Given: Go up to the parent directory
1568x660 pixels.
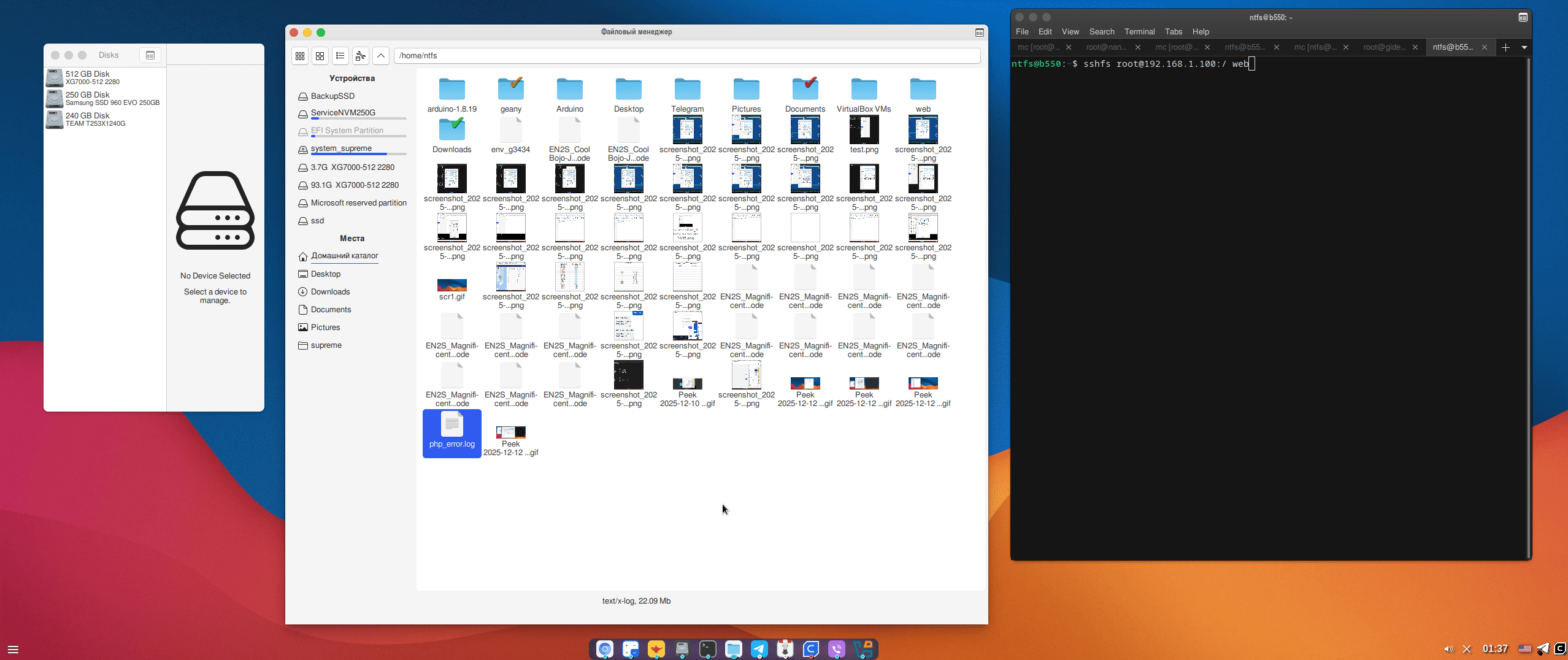Looking at the screenshot, I should point(381,56).
